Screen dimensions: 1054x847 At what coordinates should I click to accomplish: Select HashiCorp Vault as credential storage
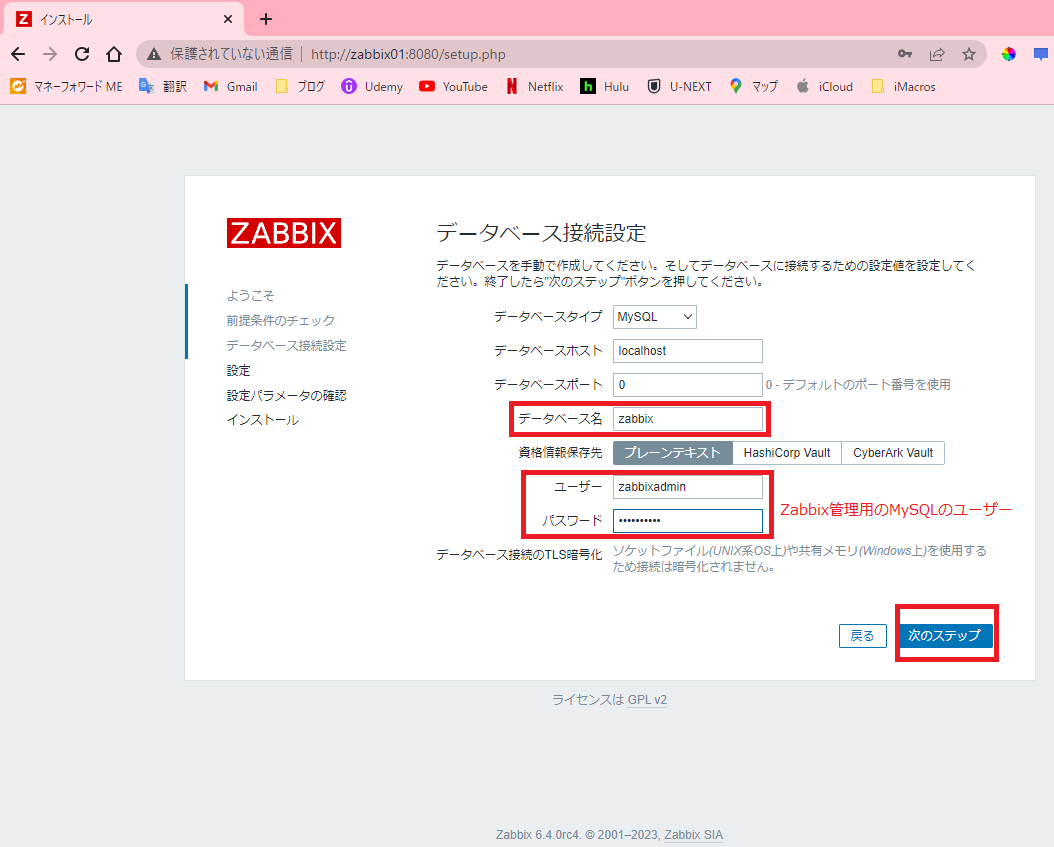coord(786,452)
